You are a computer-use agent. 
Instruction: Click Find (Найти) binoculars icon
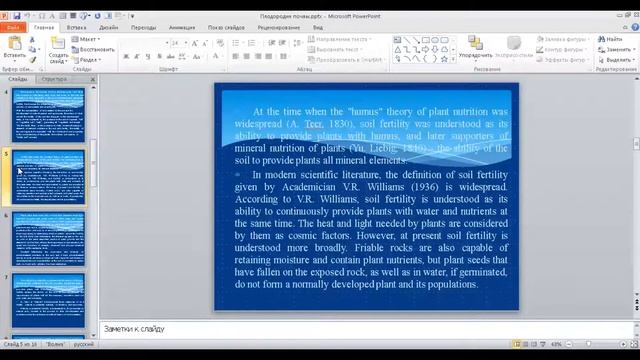(x=601, y=39)
